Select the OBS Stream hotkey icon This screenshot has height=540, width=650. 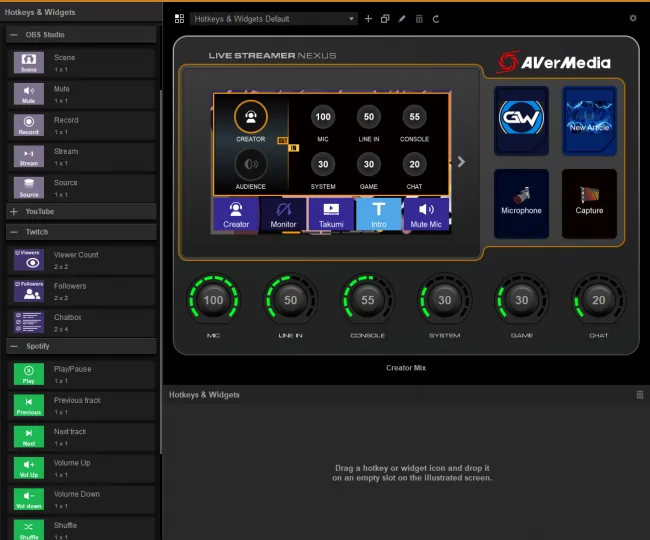point(29,156)
